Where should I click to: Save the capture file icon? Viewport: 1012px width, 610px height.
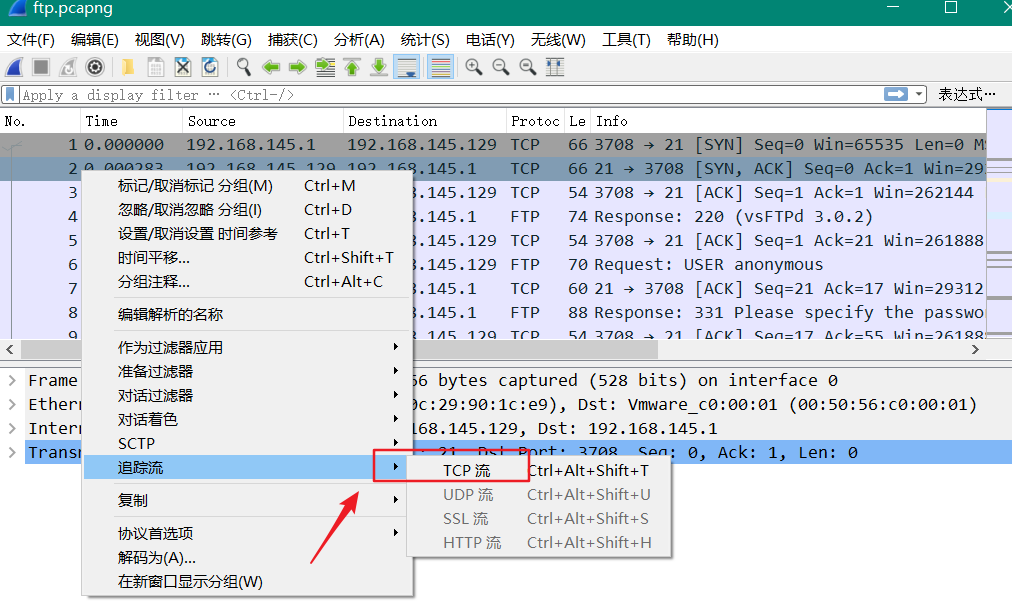pos(155,67)
